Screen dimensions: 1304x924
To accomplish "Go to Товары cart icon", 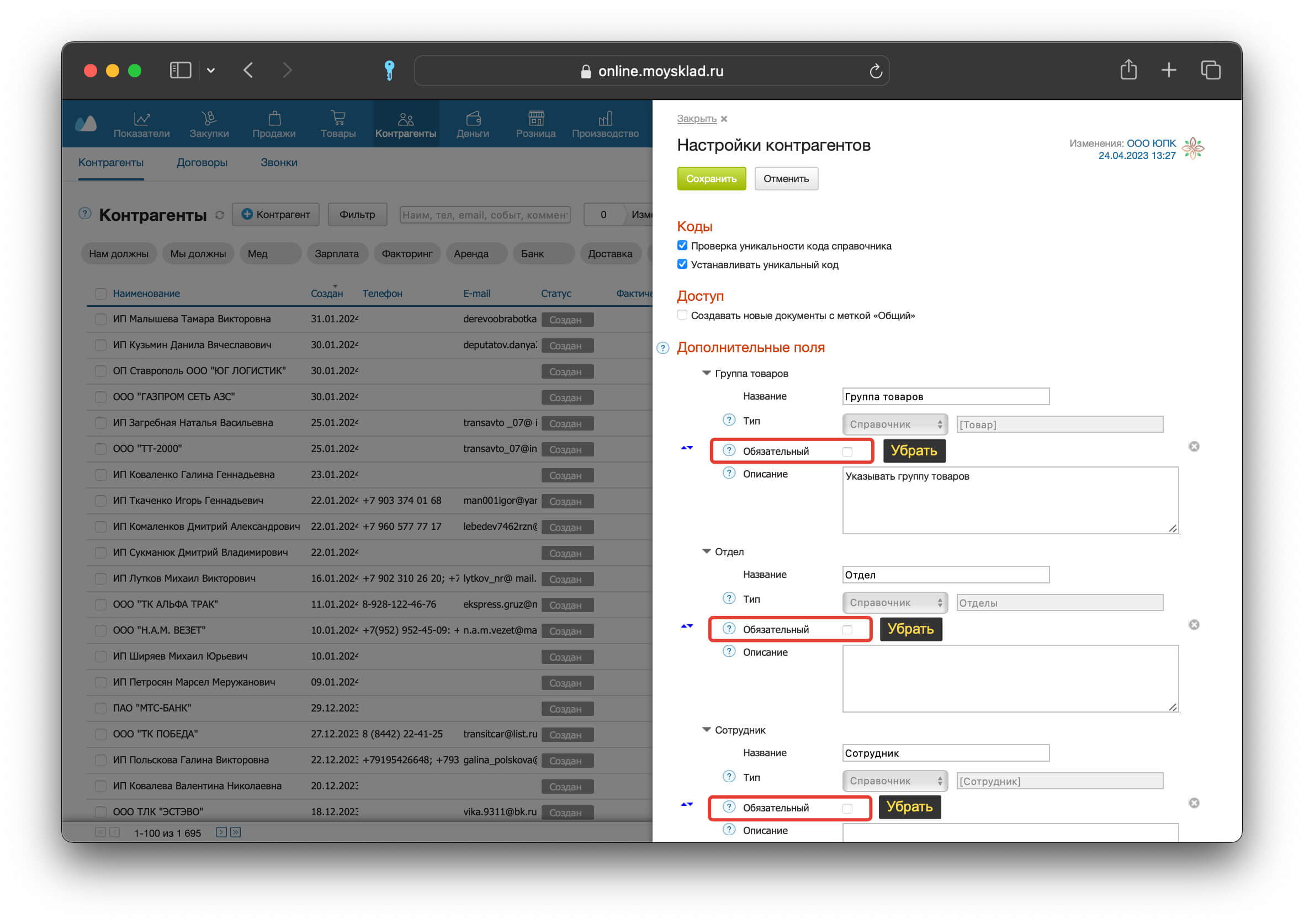I will [x=338, y=118].
